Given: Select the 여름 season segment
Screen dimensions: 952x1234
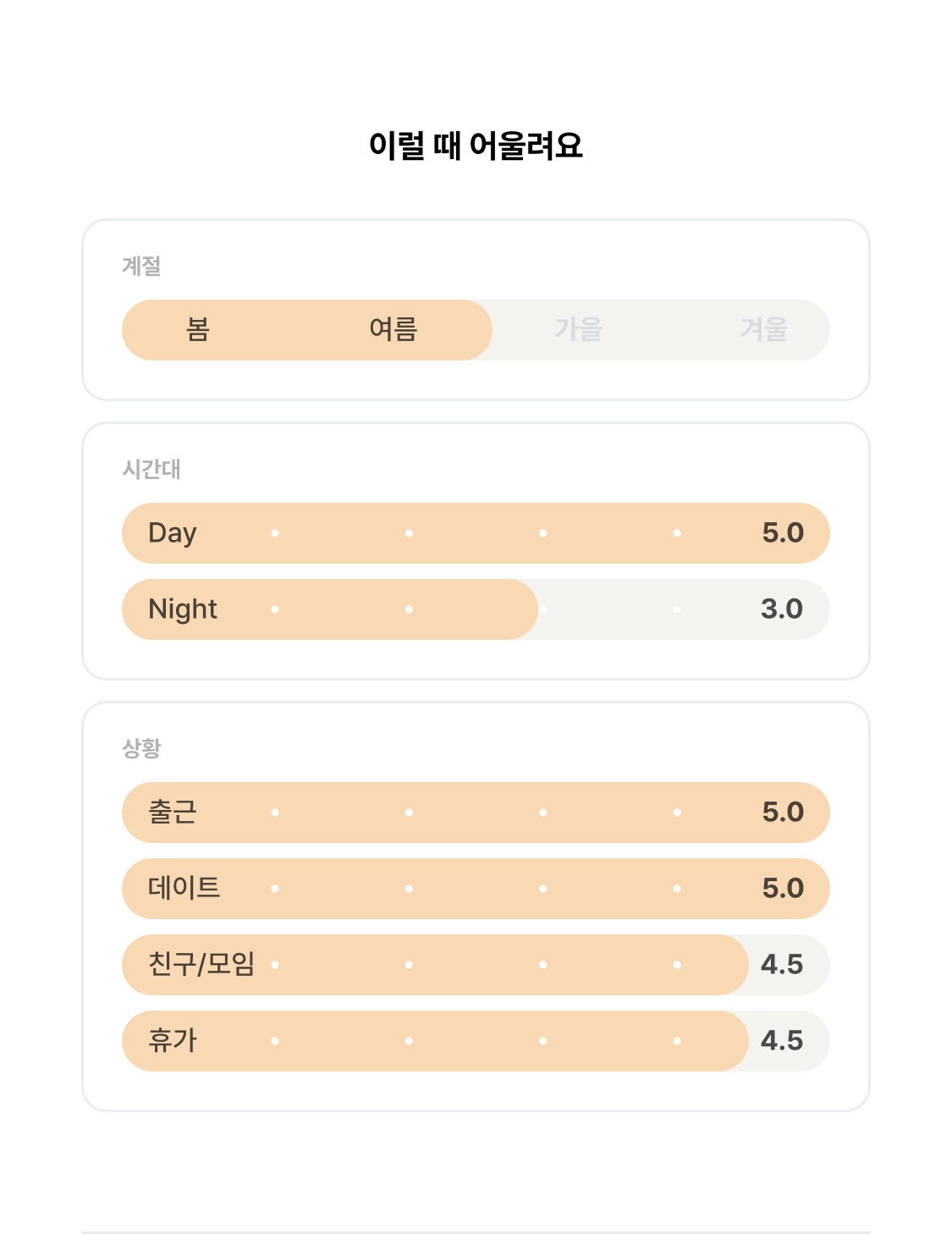Looking at the screenshot, I should pyautogui.click(x=393, y=329).
